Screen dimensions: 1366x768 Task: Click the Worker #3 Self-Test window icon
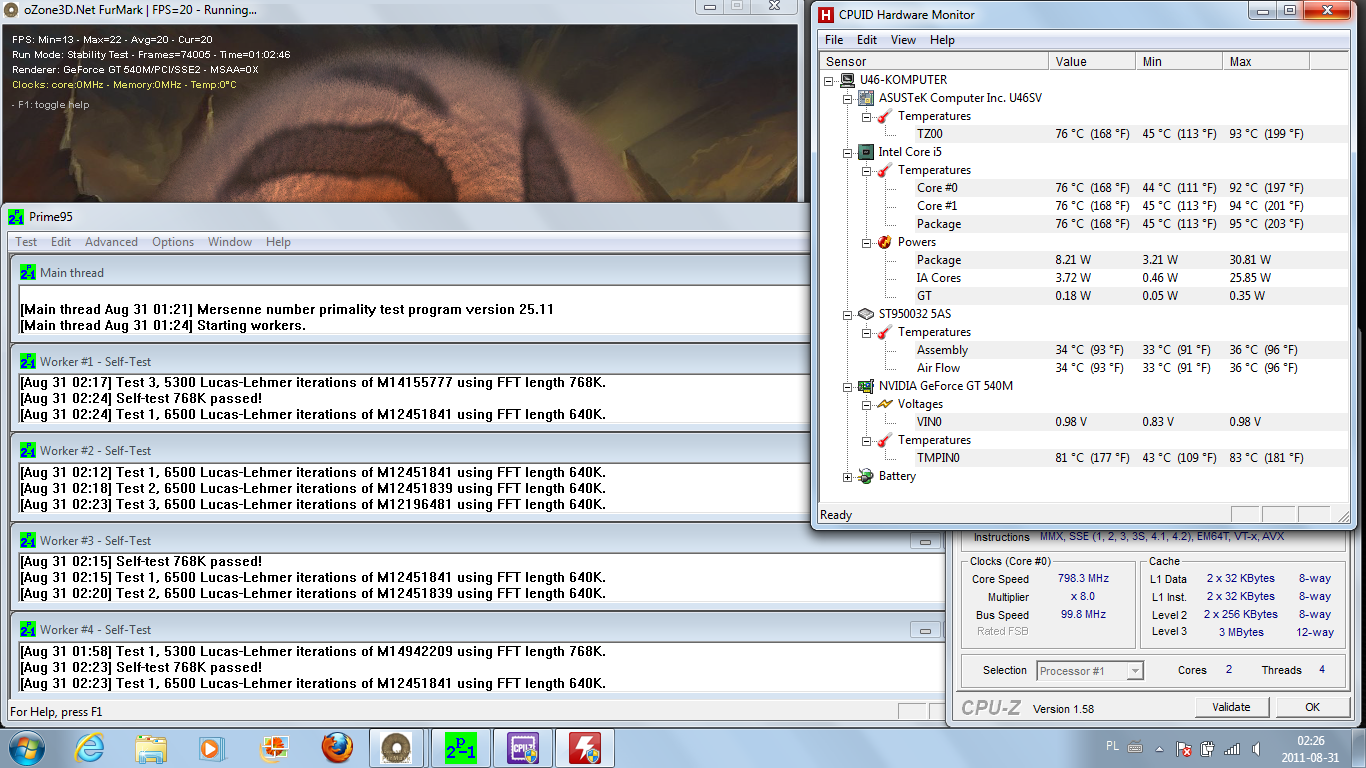(28, 541)
